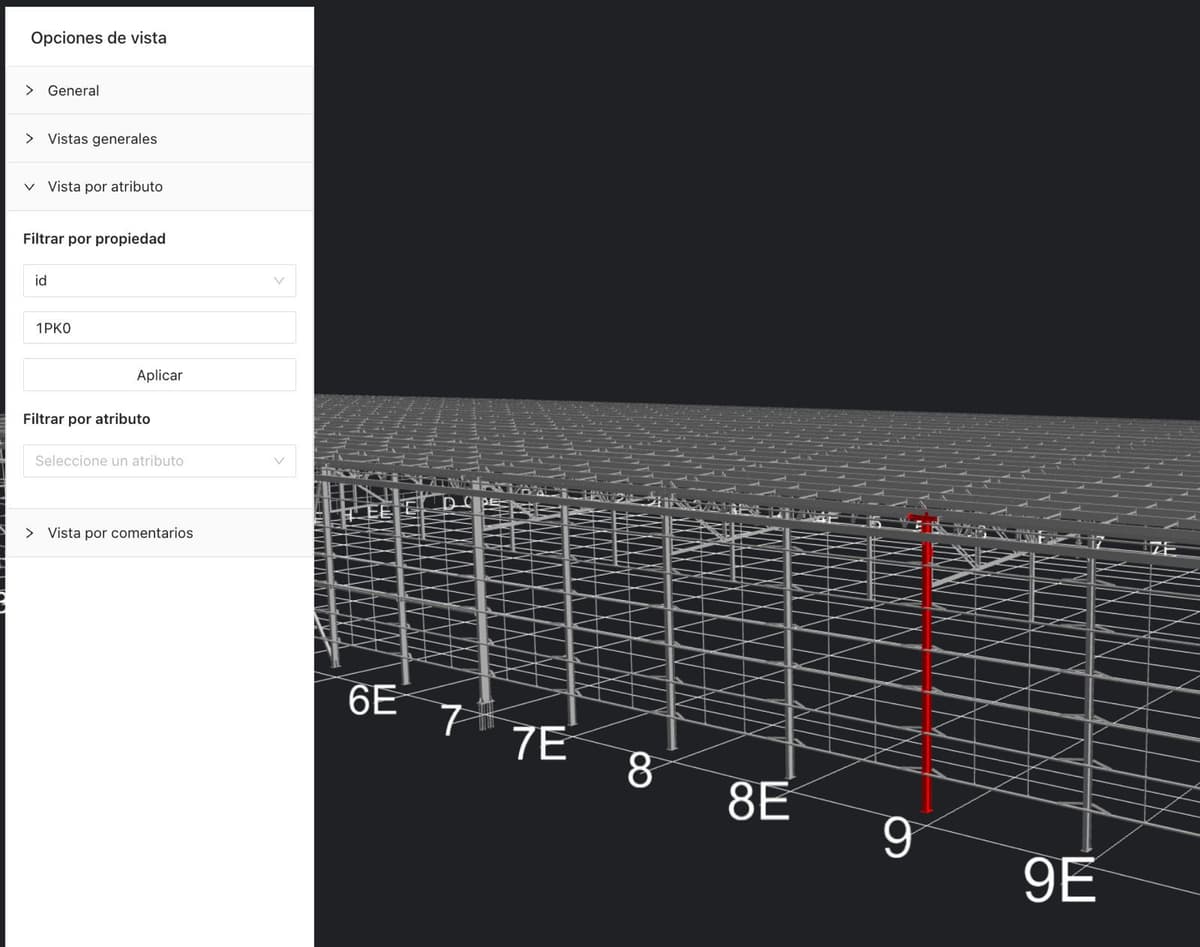Click the chevron beside Vista por comentarios

[30, 533]
